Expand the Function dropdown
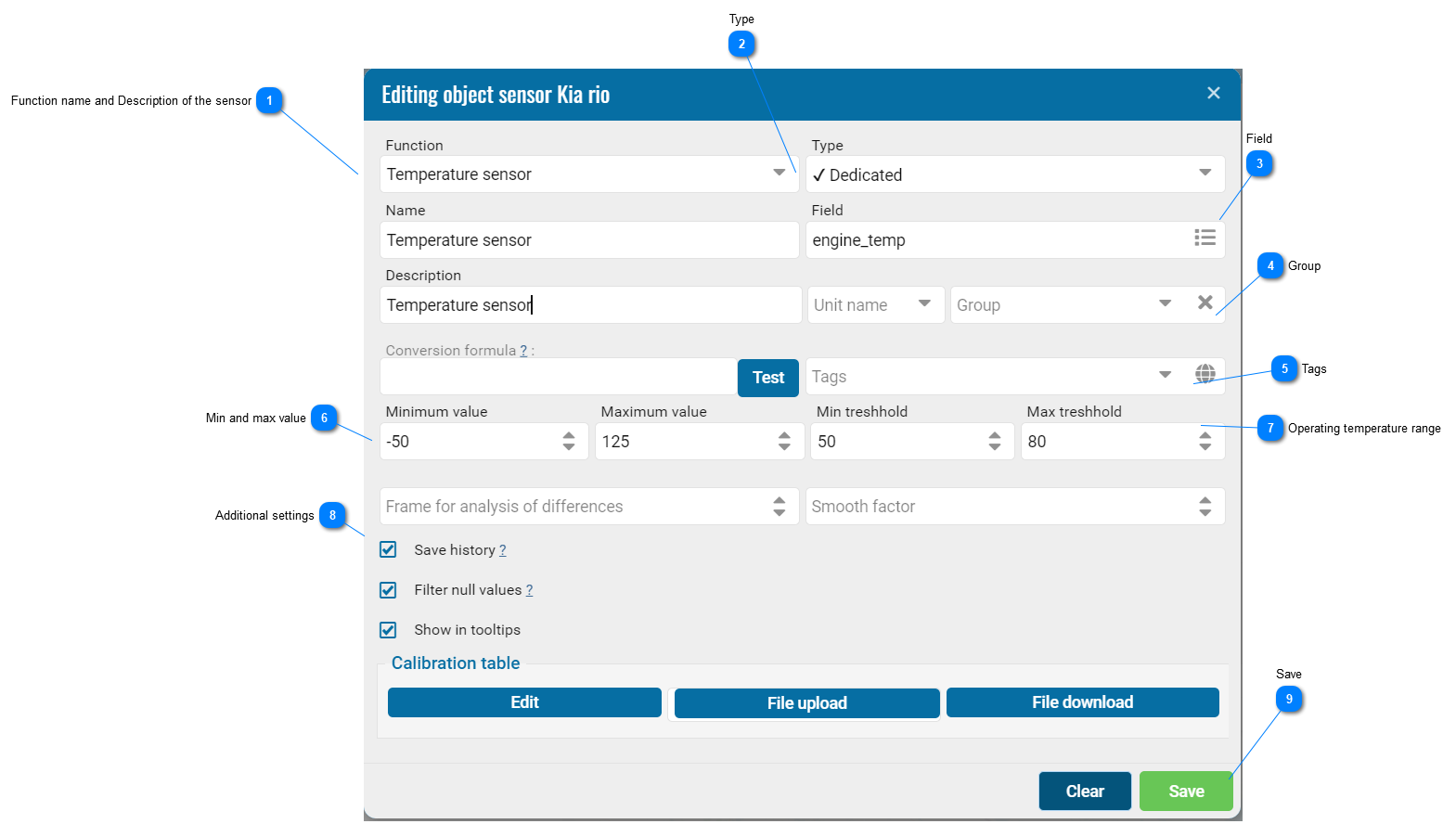The image size is (1456, 824). pos(780,174)
